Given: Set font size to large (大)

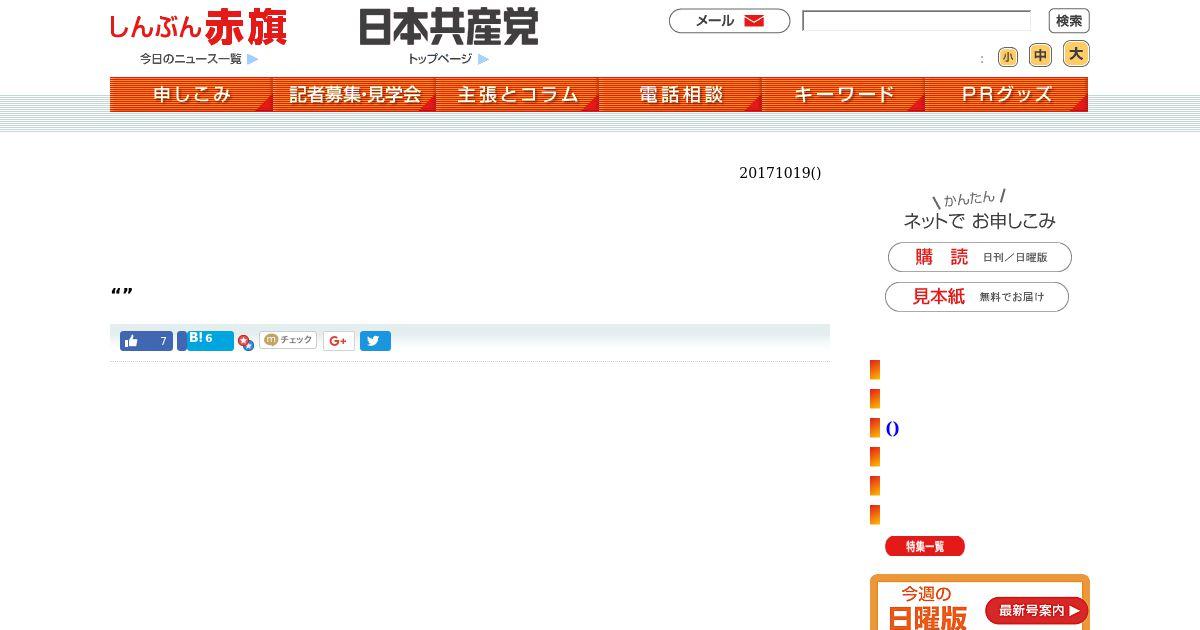Looking at the screenshot, I should 1076,54.
